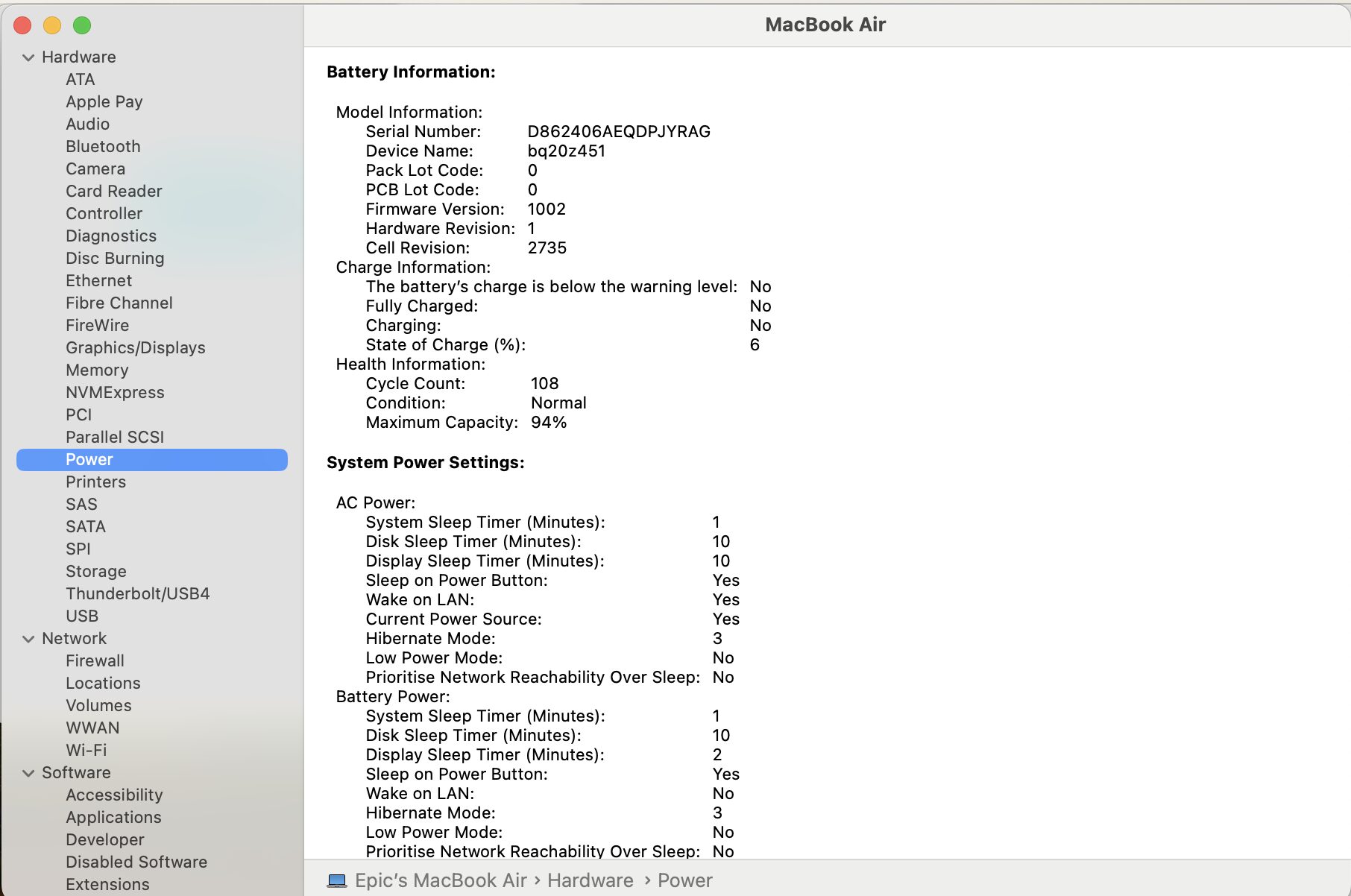Screen dimensions: 1351x896
Task: Click Hardware in the path bar
Action: click(x=591, y=881)
